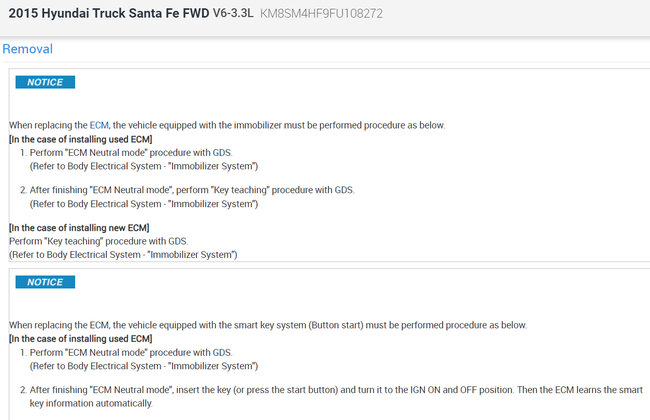Image resolution: width=650 pixels, height=420 pixels.
Task: Click first "installing used ECM" heading in top notice
Action: click(80, 138)
